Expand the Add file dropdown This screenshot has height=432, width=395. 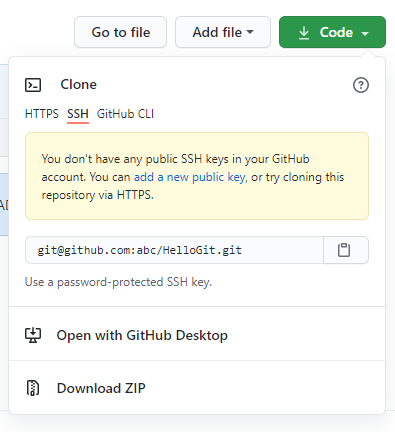[223, 32]
